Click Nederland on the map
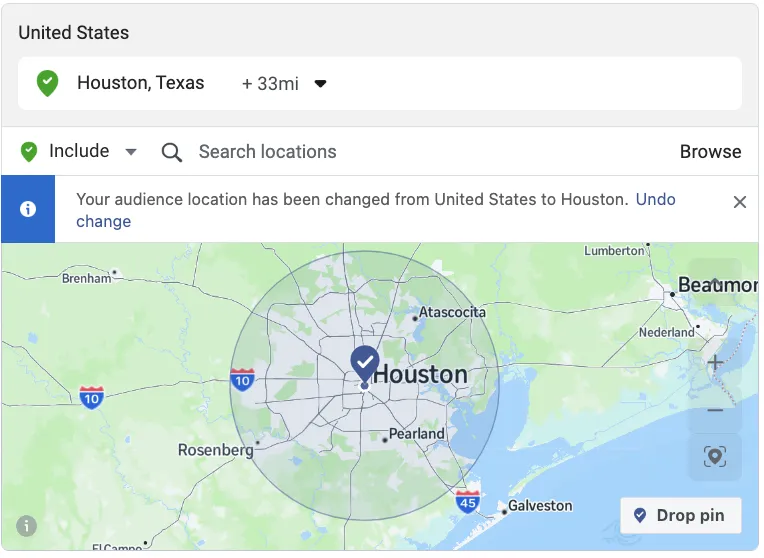The image size is (764, 558). point(667,332)
